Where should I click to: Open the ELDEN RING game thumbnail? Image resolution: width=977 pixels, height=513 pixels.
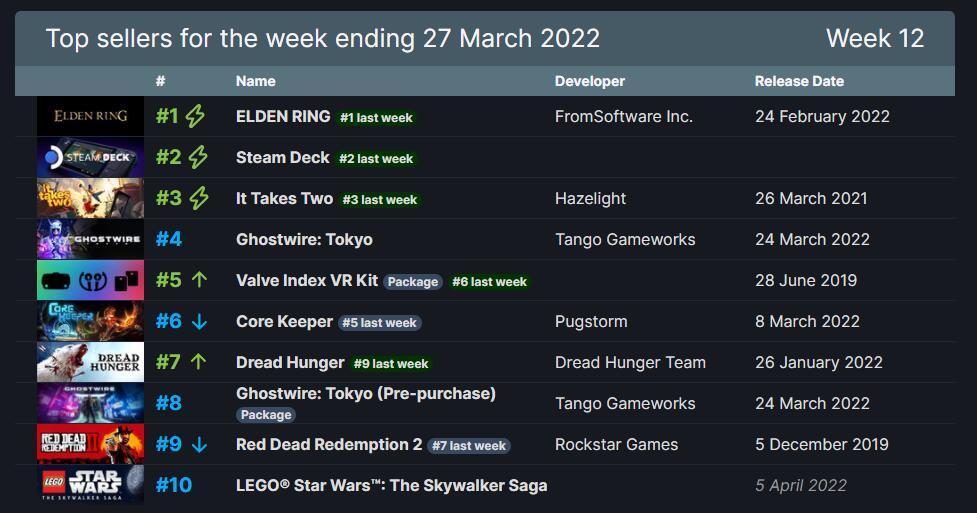(x=90, y=116)
